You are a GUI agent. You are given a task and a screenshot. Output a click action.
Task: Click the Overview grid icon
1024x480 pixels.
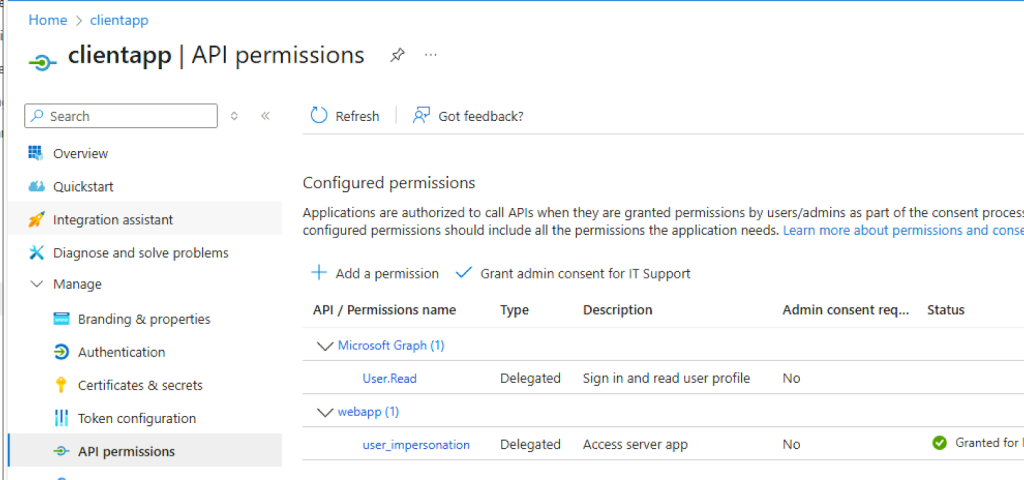(36, 153)
